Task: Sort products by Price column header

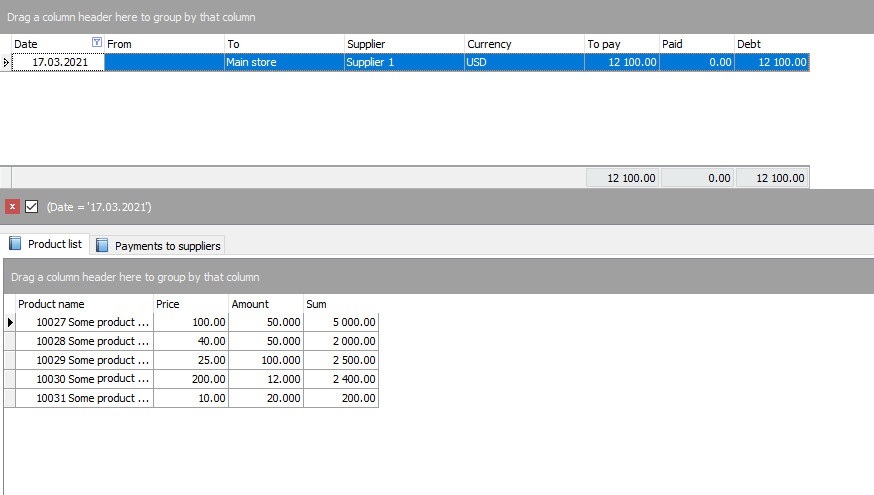Action: [190, 304]
